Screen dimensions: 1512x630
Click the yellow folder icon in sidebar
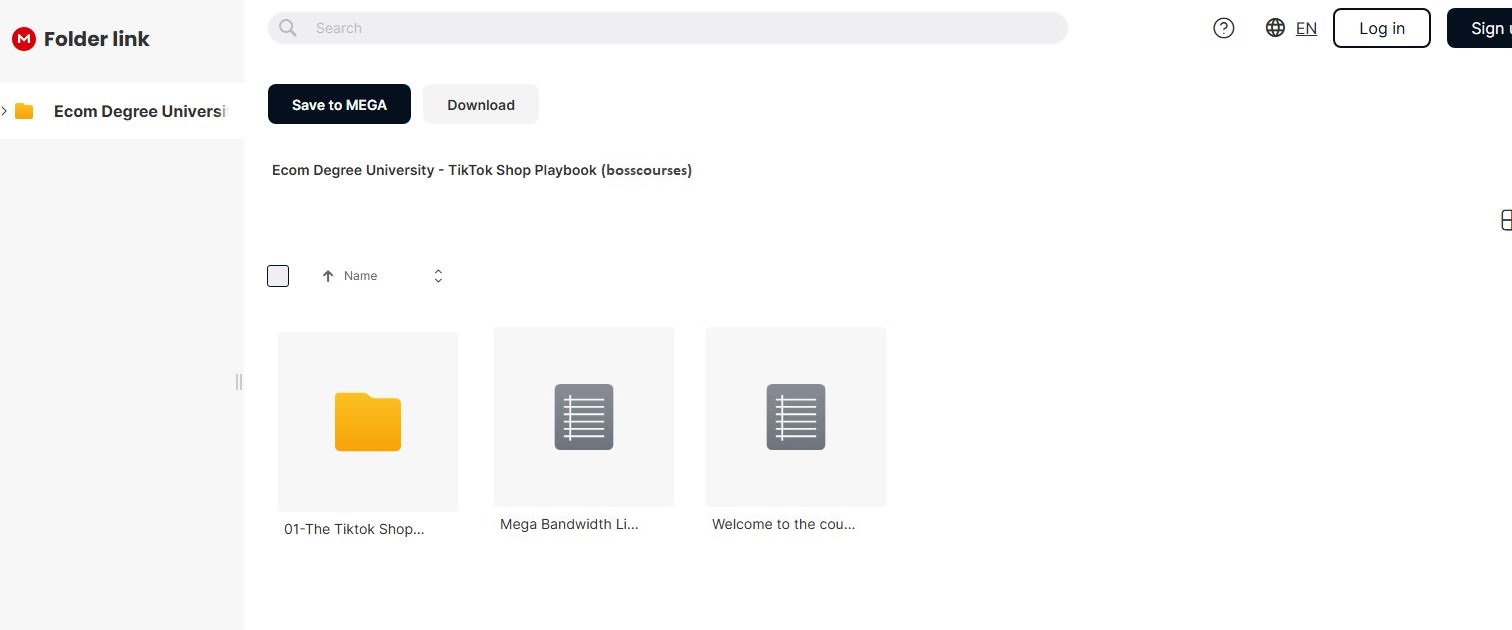[25, 111]
